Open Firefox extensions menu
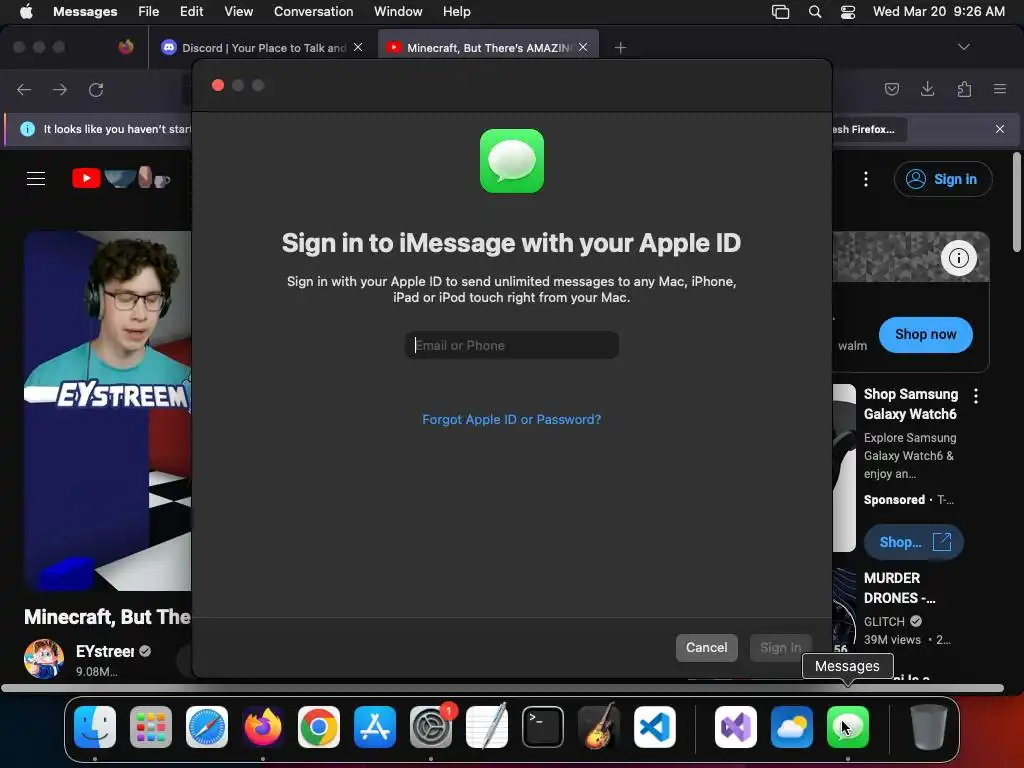This screenshot has height=768, width=1024. (964, 89)
